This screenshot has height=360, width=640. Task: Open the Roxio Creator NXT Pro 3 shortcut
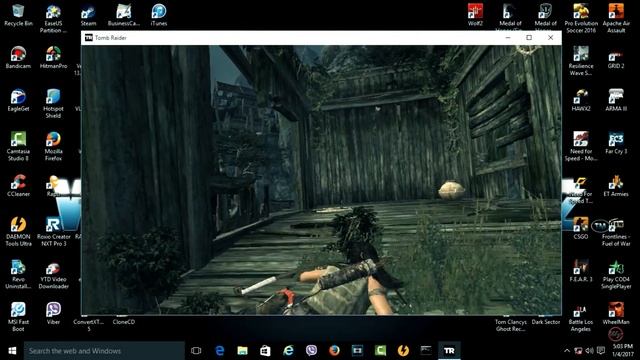tap(53, 232)
